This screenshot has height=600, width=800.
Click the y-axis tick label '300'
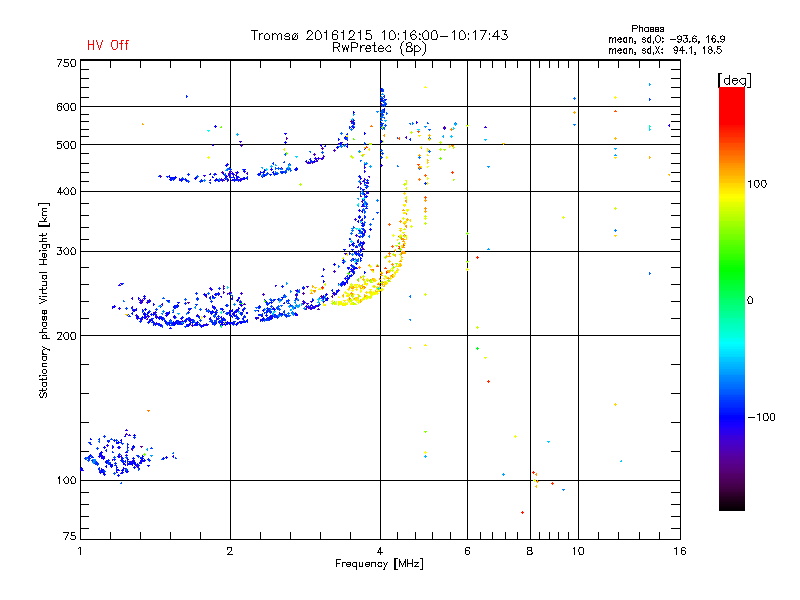[x=66, y=252]
